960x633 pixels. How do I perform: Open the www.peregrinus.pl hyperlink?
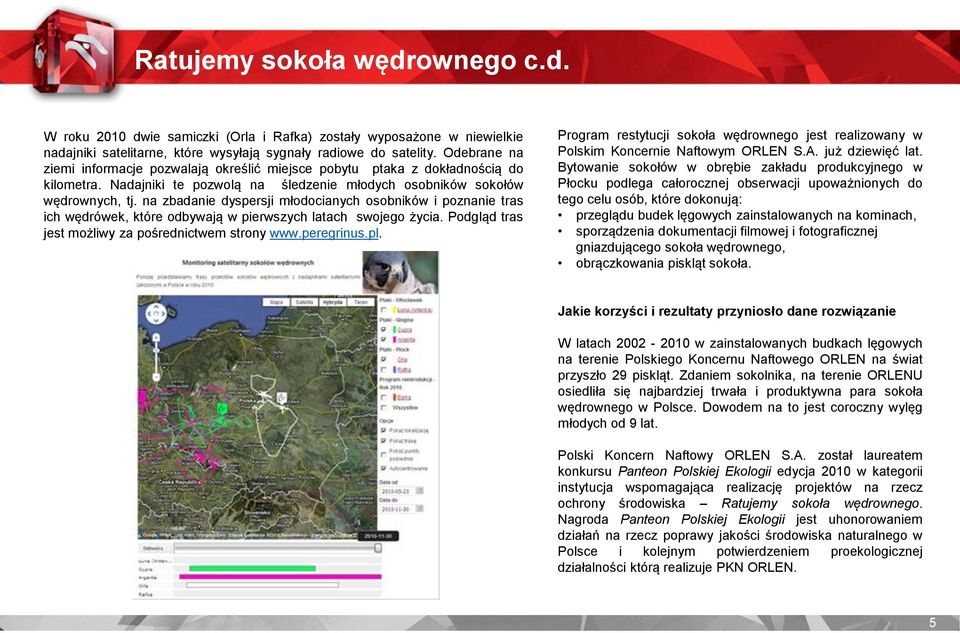coord(324,233)
